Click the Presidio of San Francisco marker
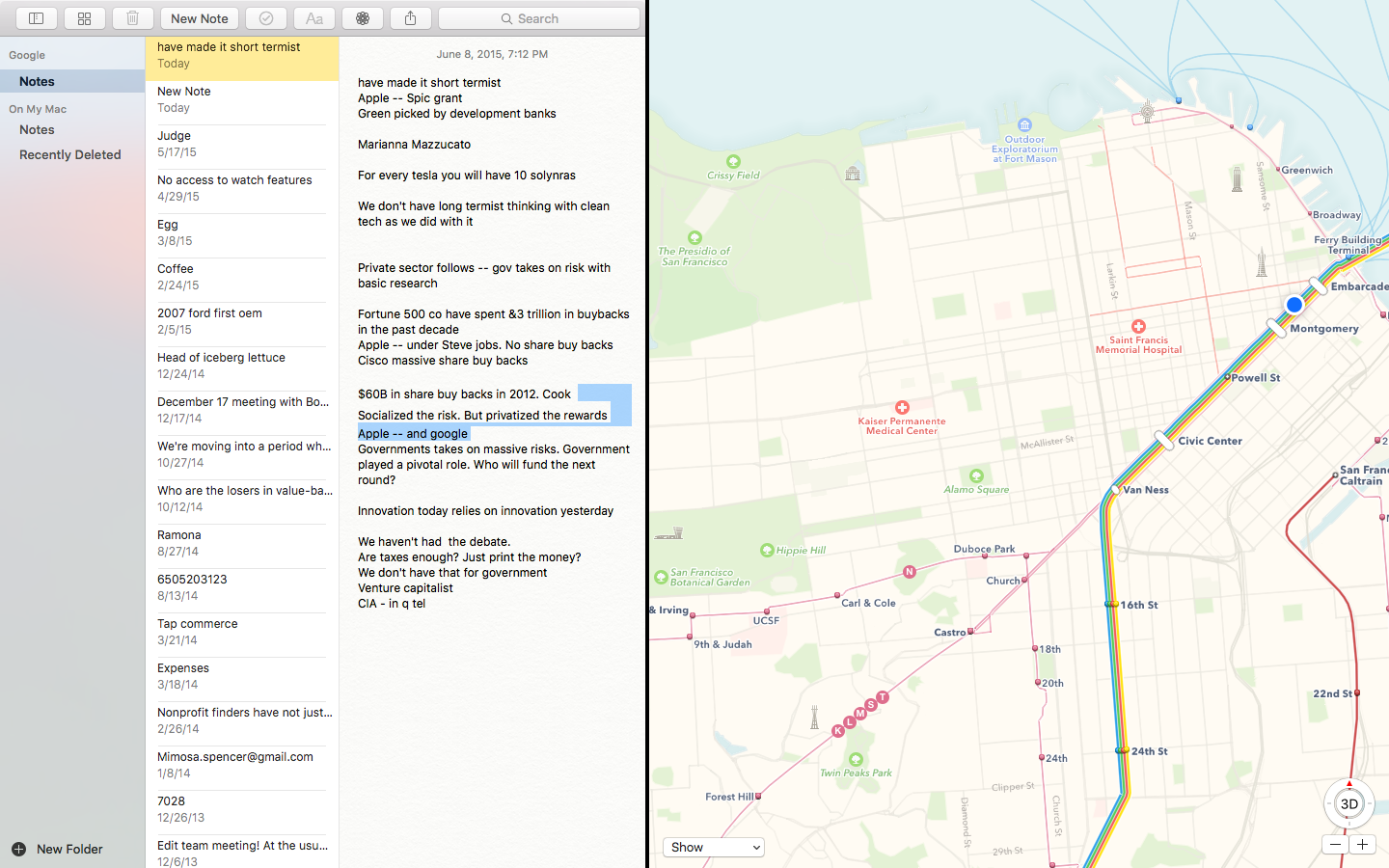This screenshot has height=868, width=1389. point(694,237)
